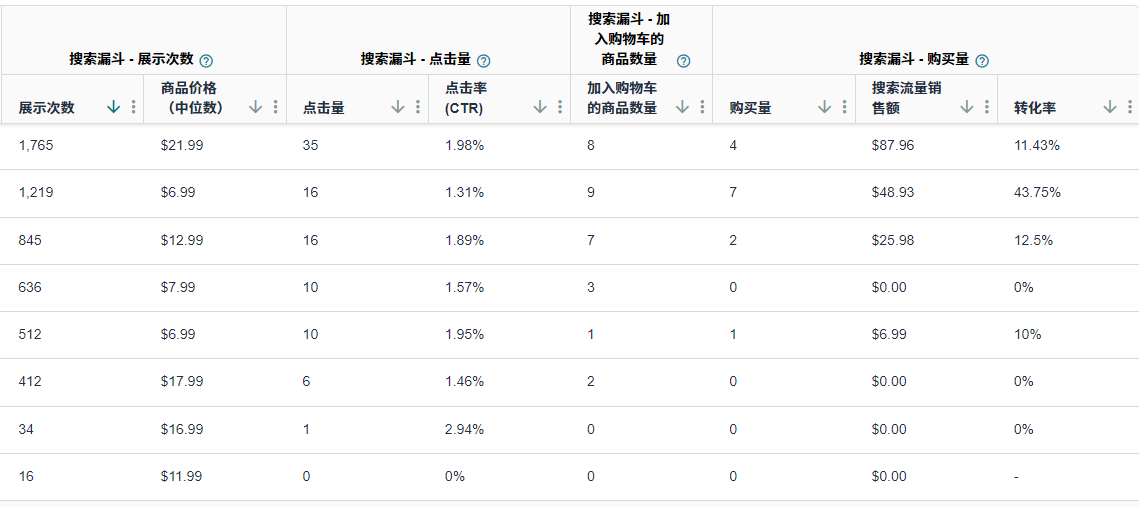The width and height of the screenshot is (1139, 507).
Task: Click help icon beside 搜索漏斗 - 点击量
Action: tap(484, 60)
